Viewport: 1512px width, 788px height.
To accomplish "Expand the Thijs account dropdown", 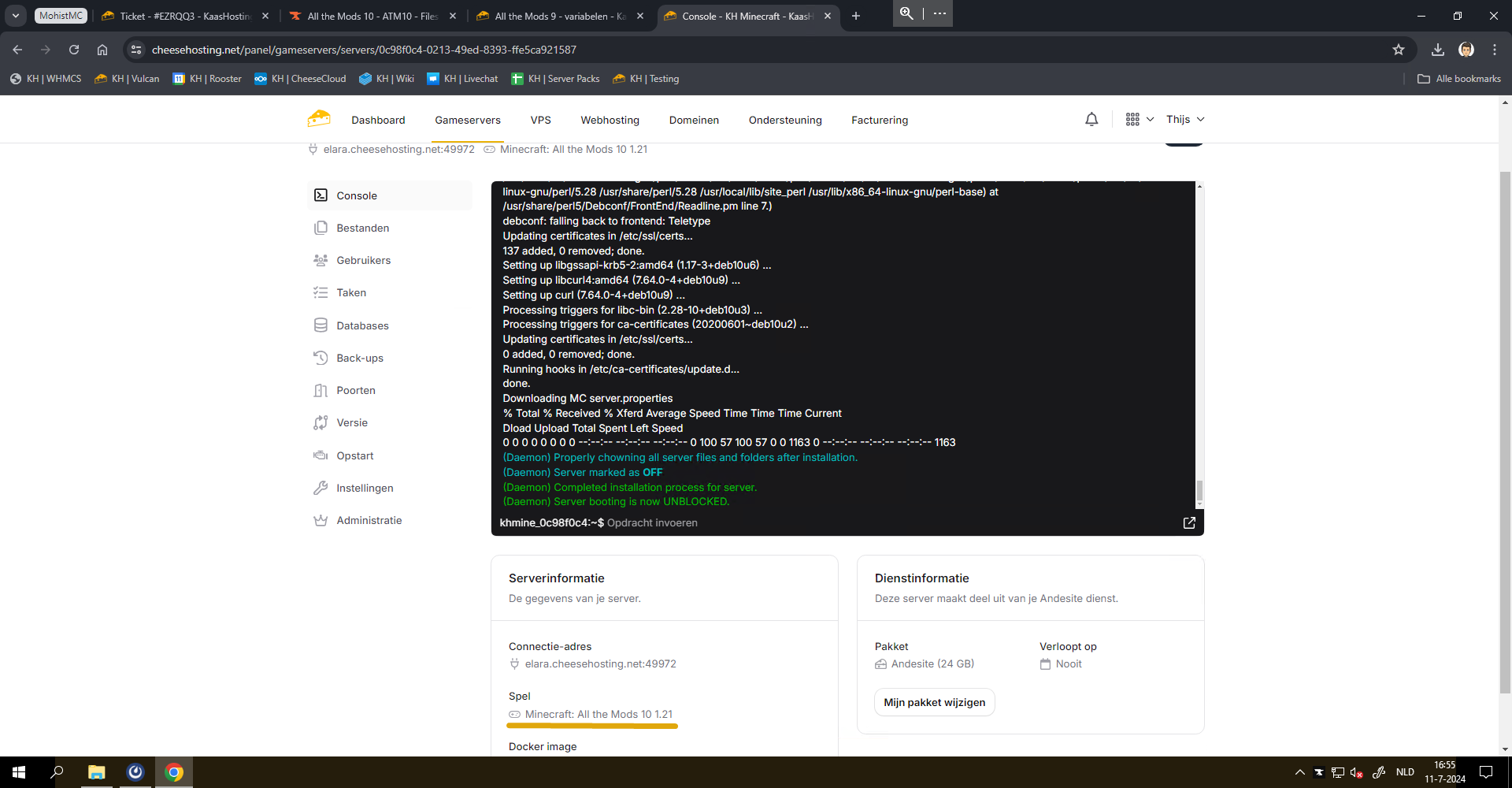I will tap(1185, 120).
